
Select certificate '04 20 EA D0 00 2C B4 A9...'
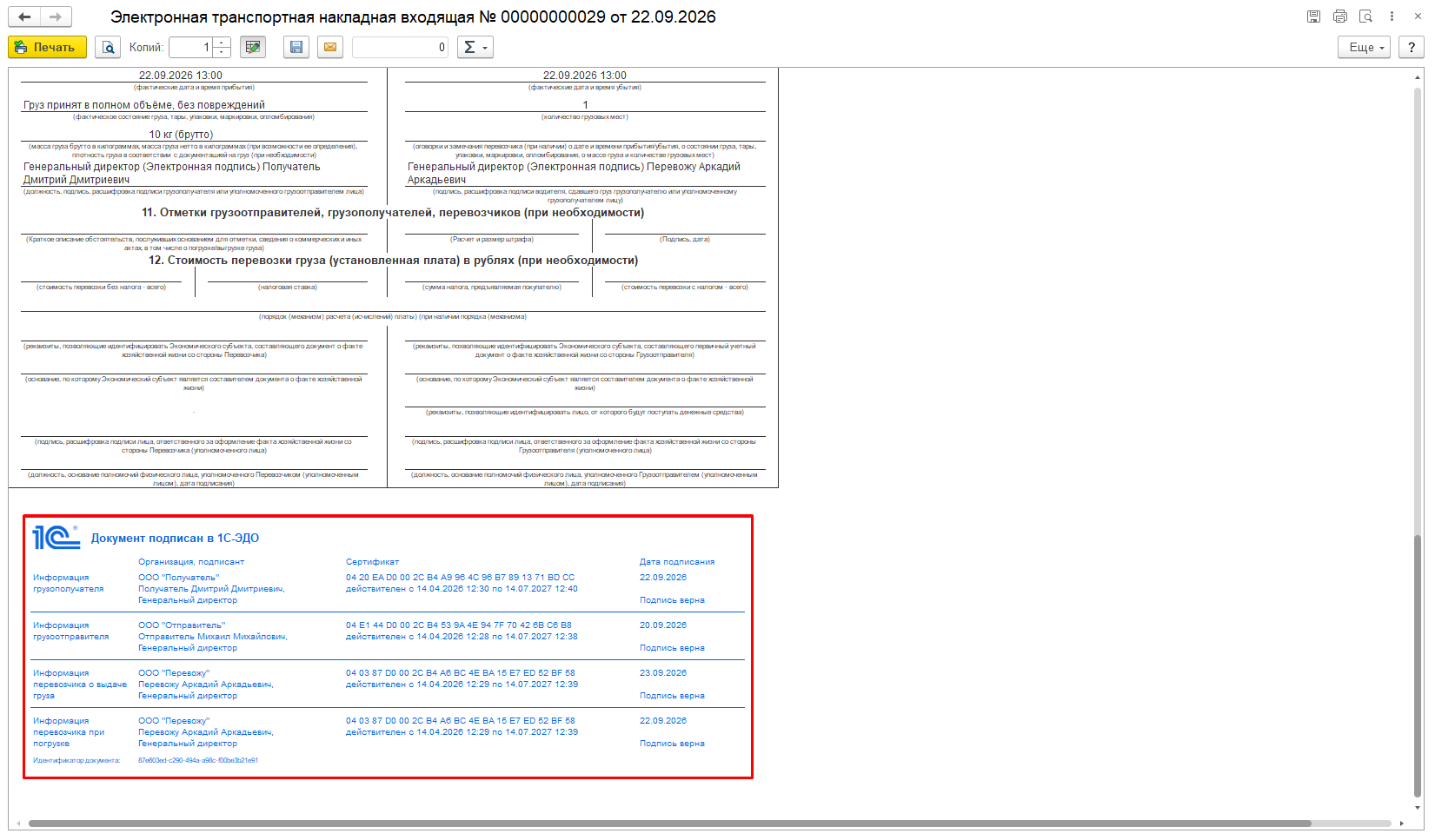click(460, 578)
